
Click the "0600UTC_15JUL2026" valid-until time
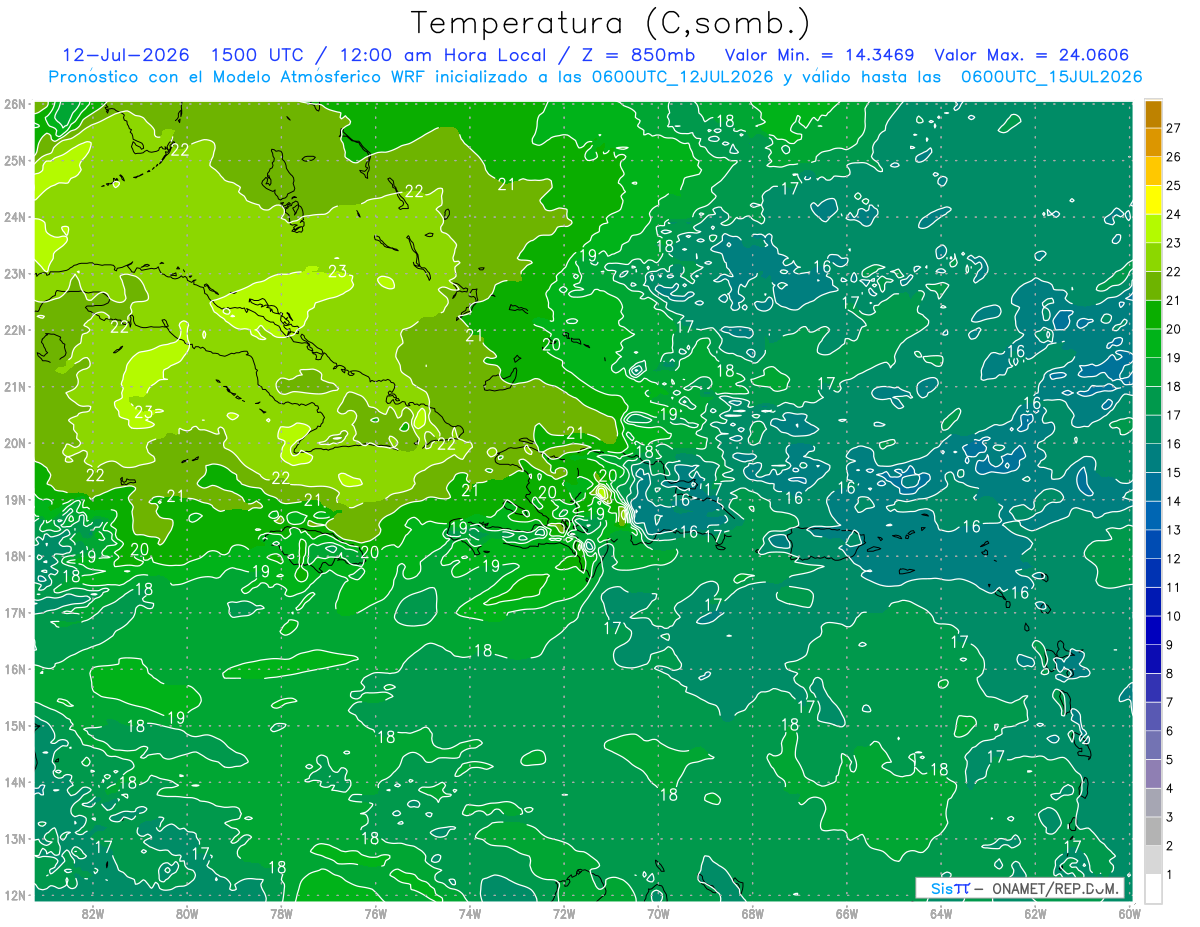(1051, 77)
